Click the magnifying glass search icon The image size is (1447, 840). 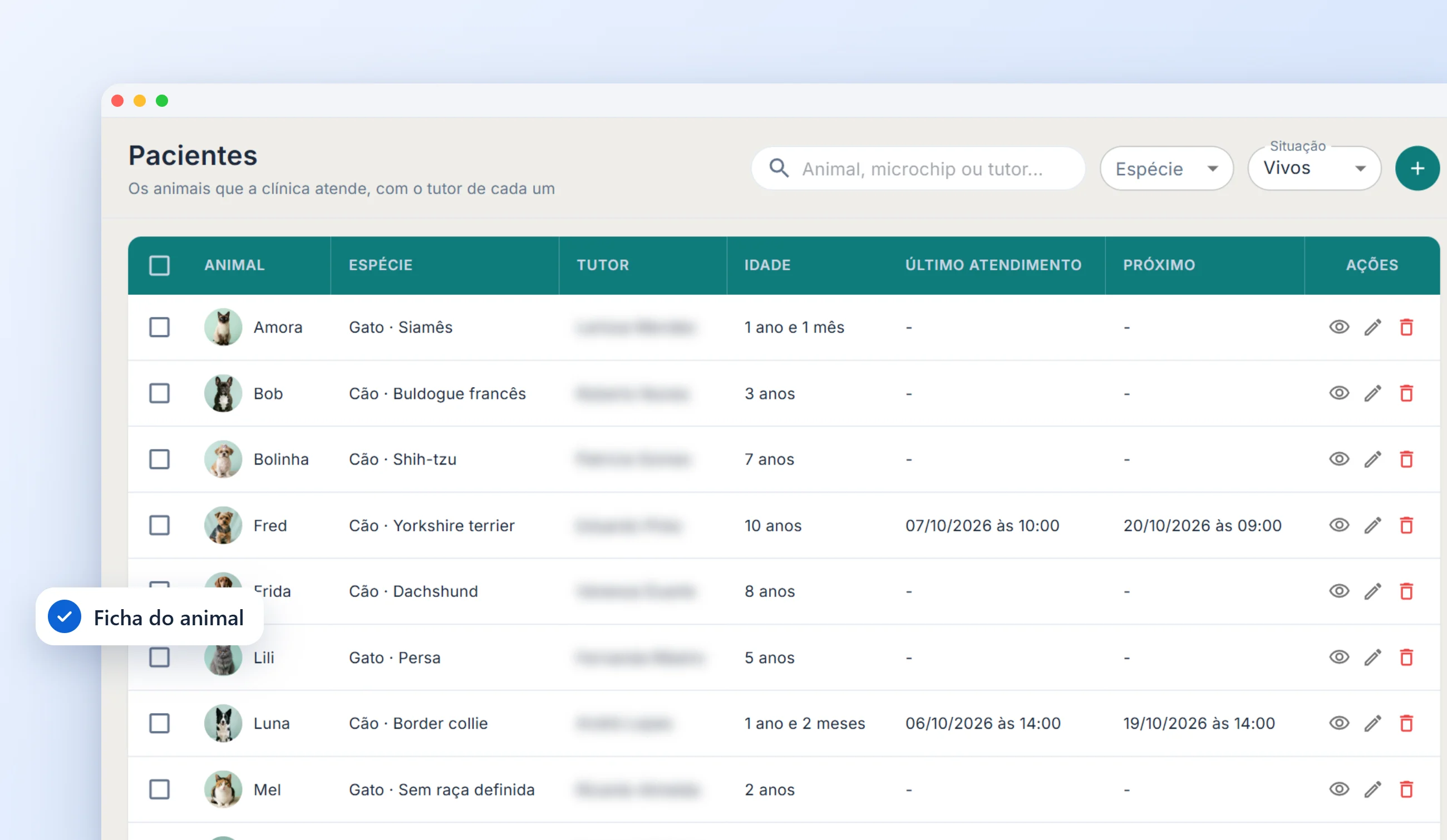click(779, 168)
